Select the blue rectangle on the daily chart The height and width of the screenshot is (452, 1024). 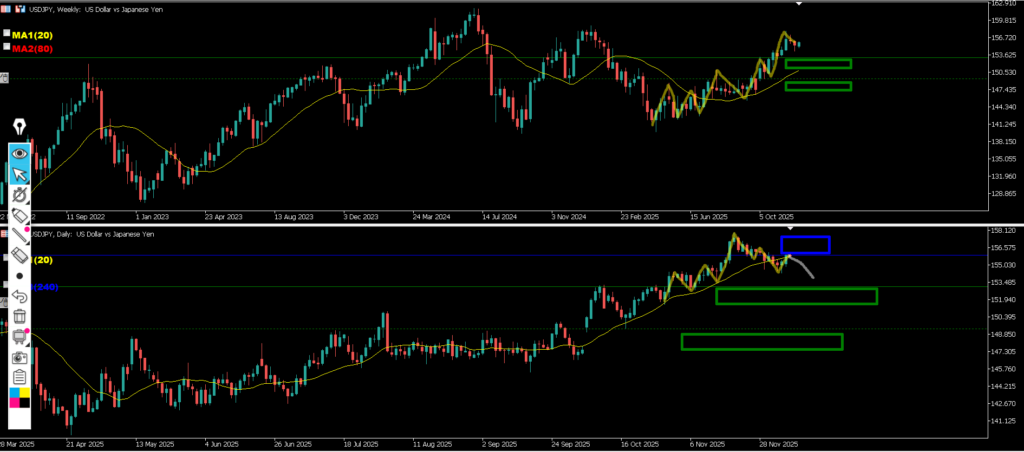[806, 237]
